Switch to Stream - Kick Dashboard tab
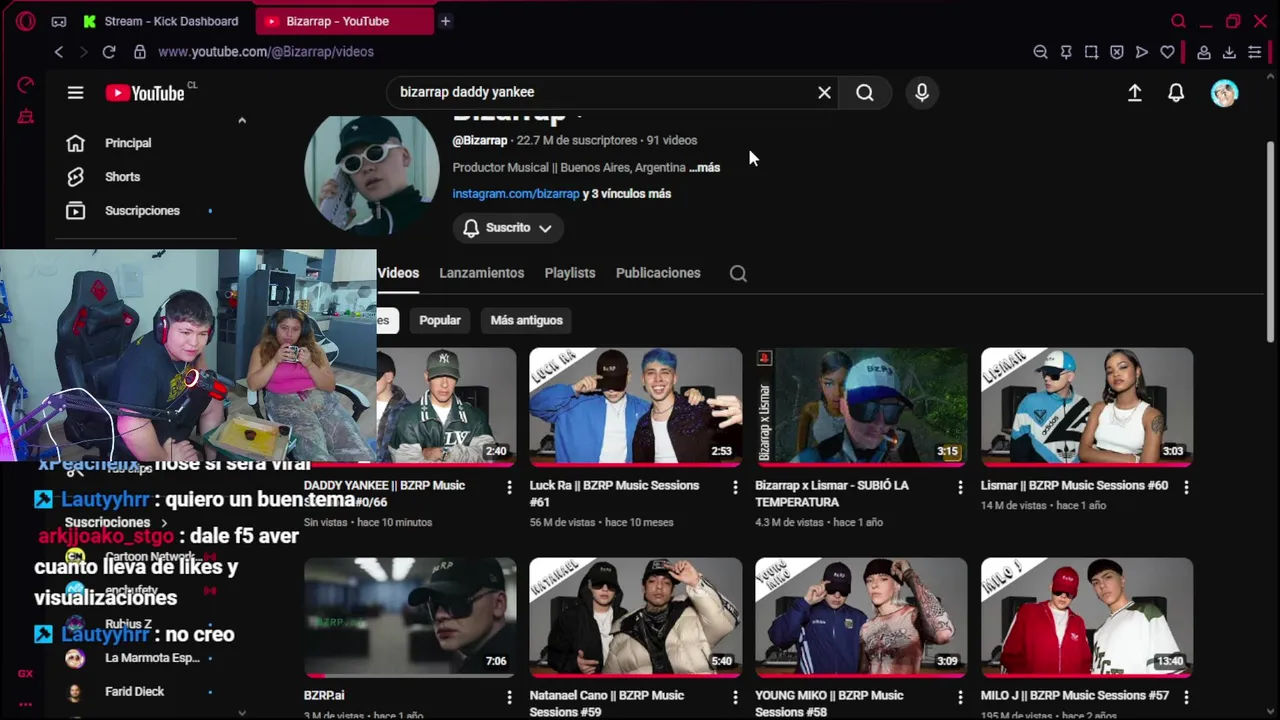The image size is (1280, 720). (x=161, y=21)
